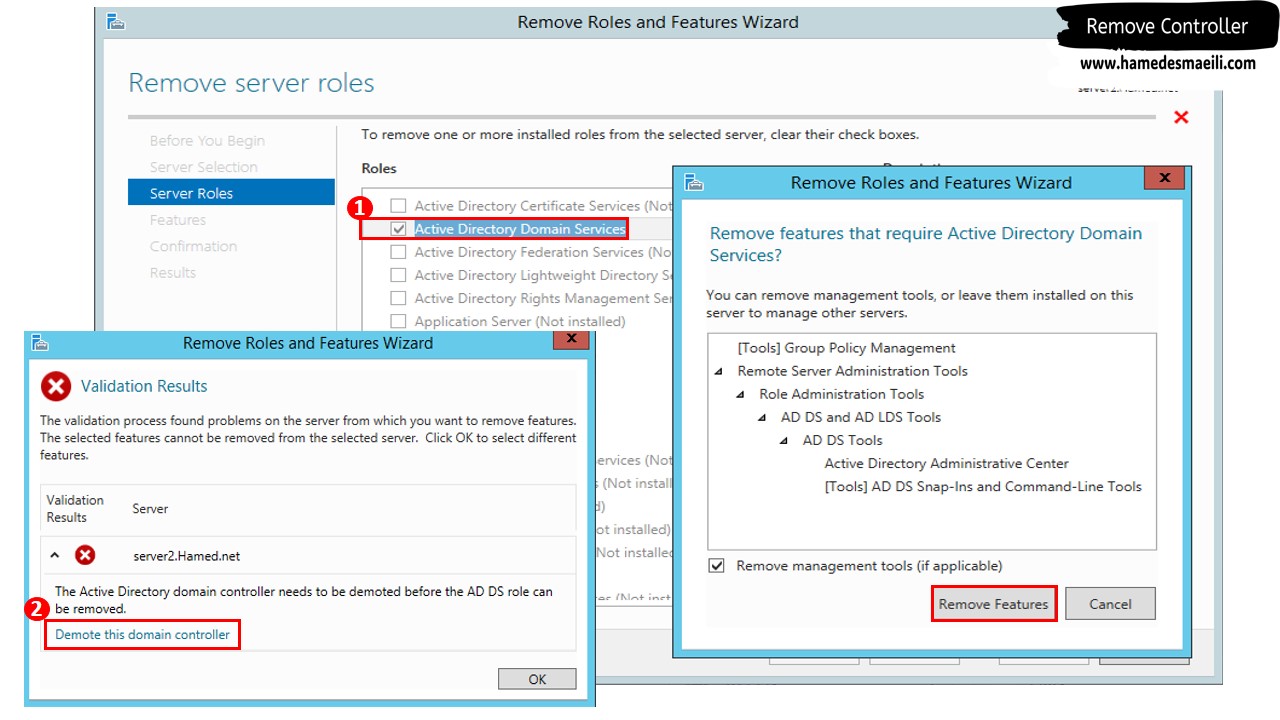Viewport: 1280px width, 720px height.
Task: Select Active Directory Administrative Center item
Action: 946,463
